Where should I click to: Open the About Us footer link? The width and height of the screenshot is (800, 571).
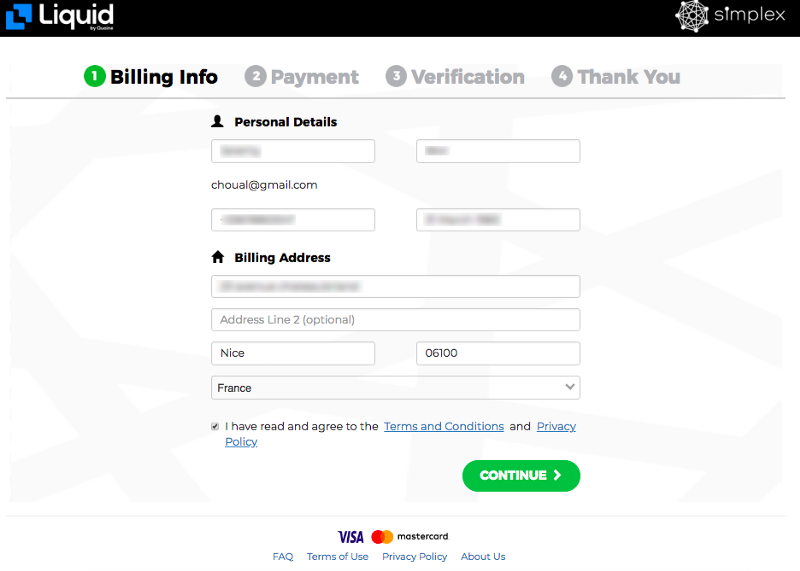[483, 556]
